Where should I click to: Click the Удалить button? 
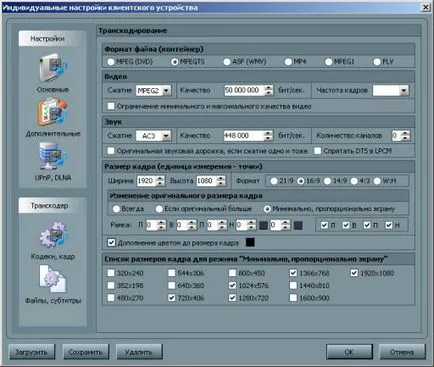[x=139, y=352]
